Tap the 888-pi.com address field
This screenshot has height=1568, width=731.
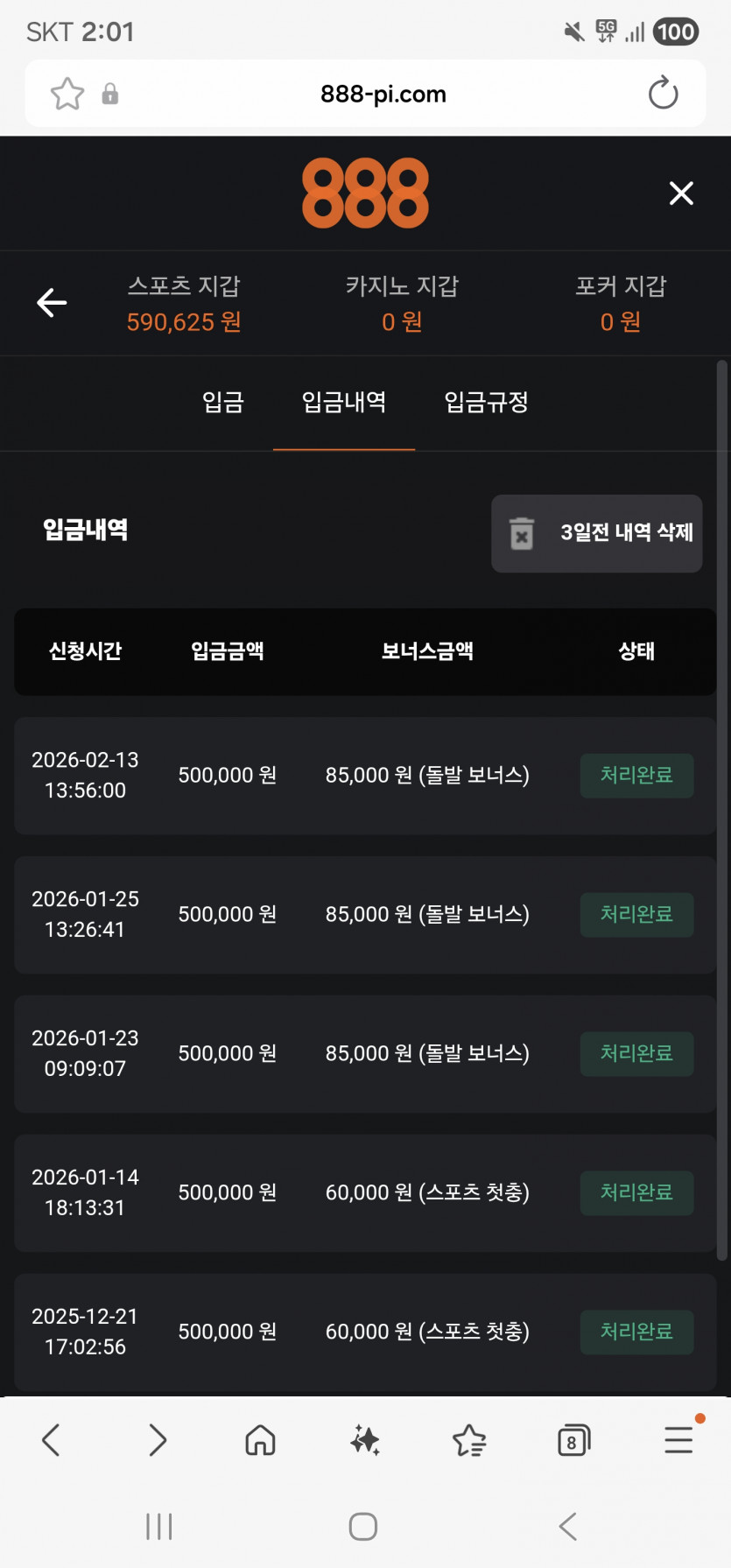point(383,94)
